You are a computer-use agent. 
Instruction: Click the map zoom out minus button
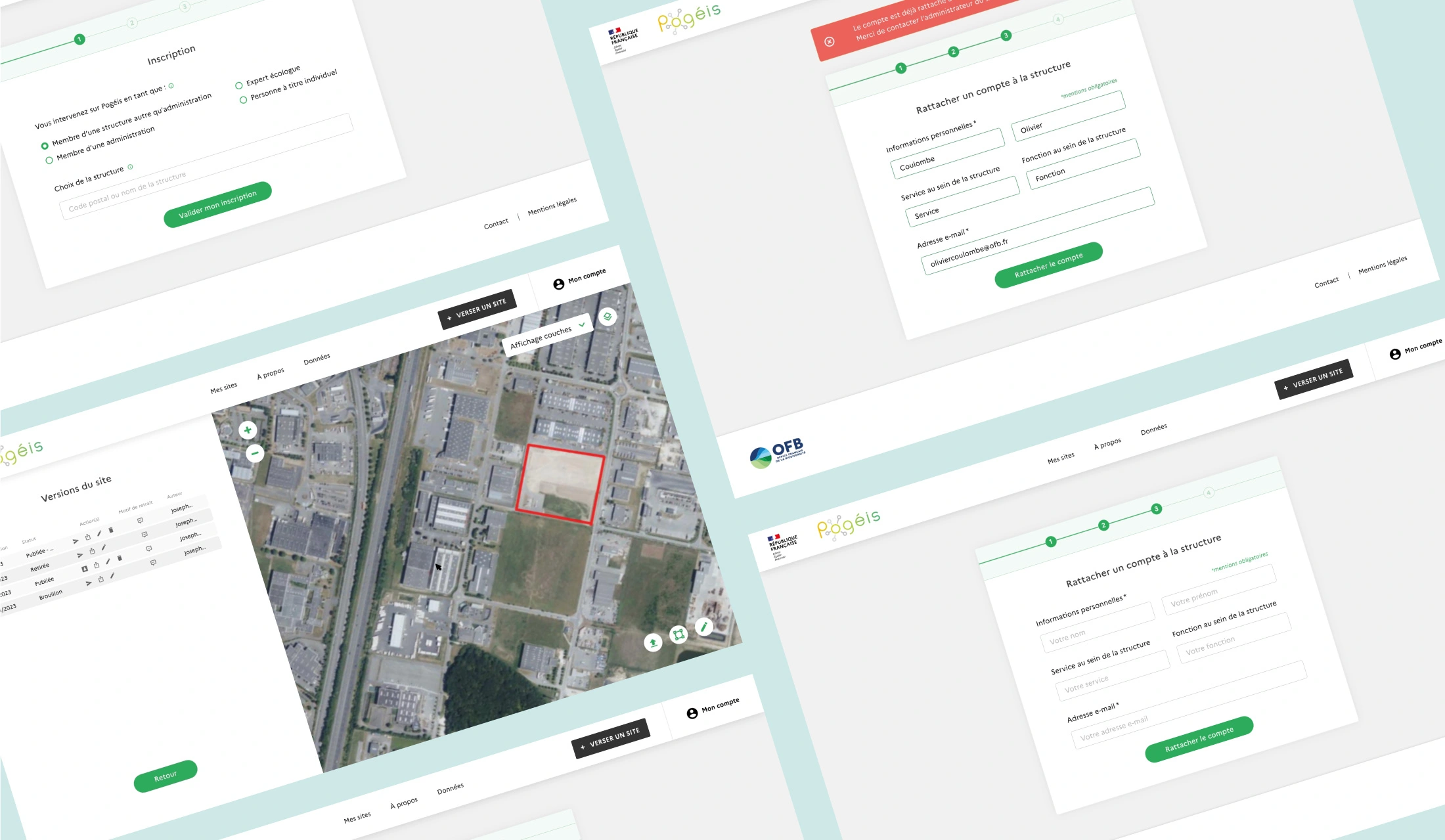255,453
